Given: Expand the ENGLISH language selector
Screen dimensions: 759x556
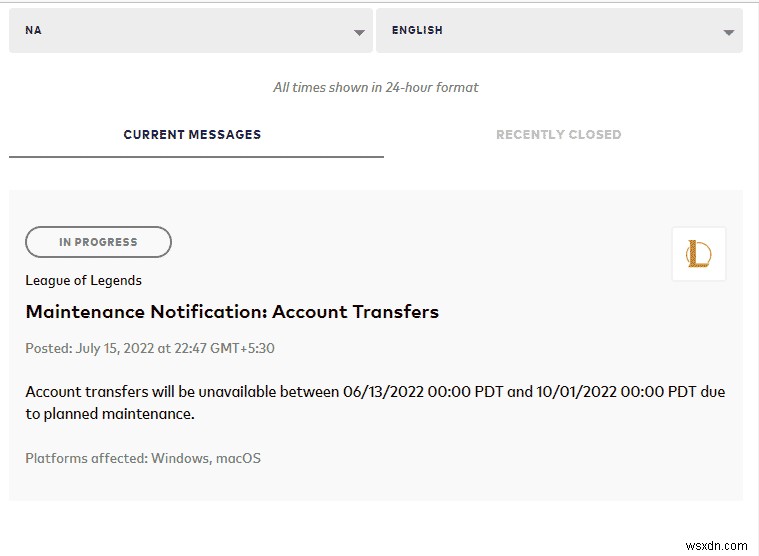Looking at the screenshot, I should pos(558,30).
